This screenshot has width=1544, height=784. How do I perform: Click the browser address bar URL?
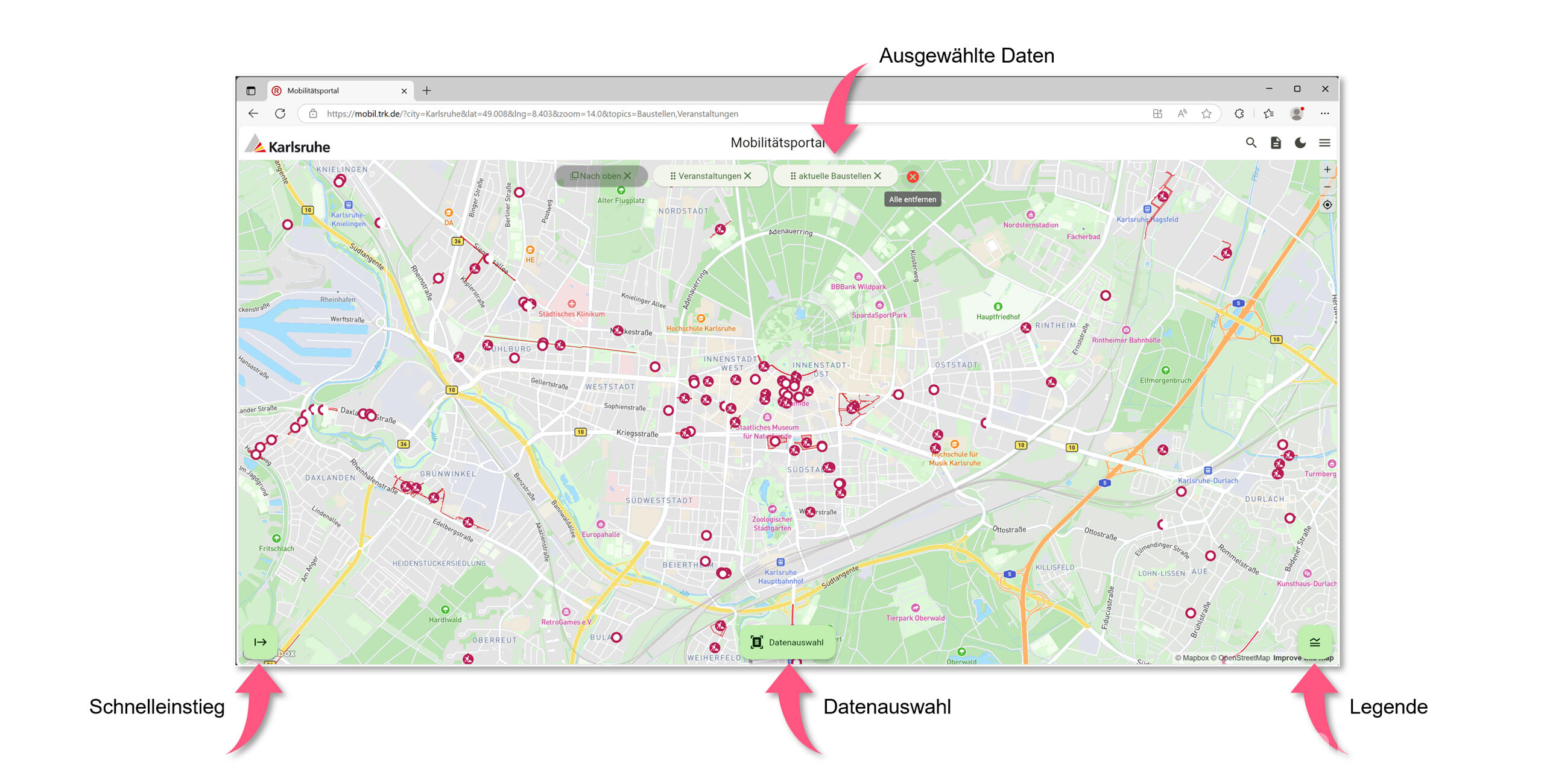pyautogui.click(x=603, y=114)
